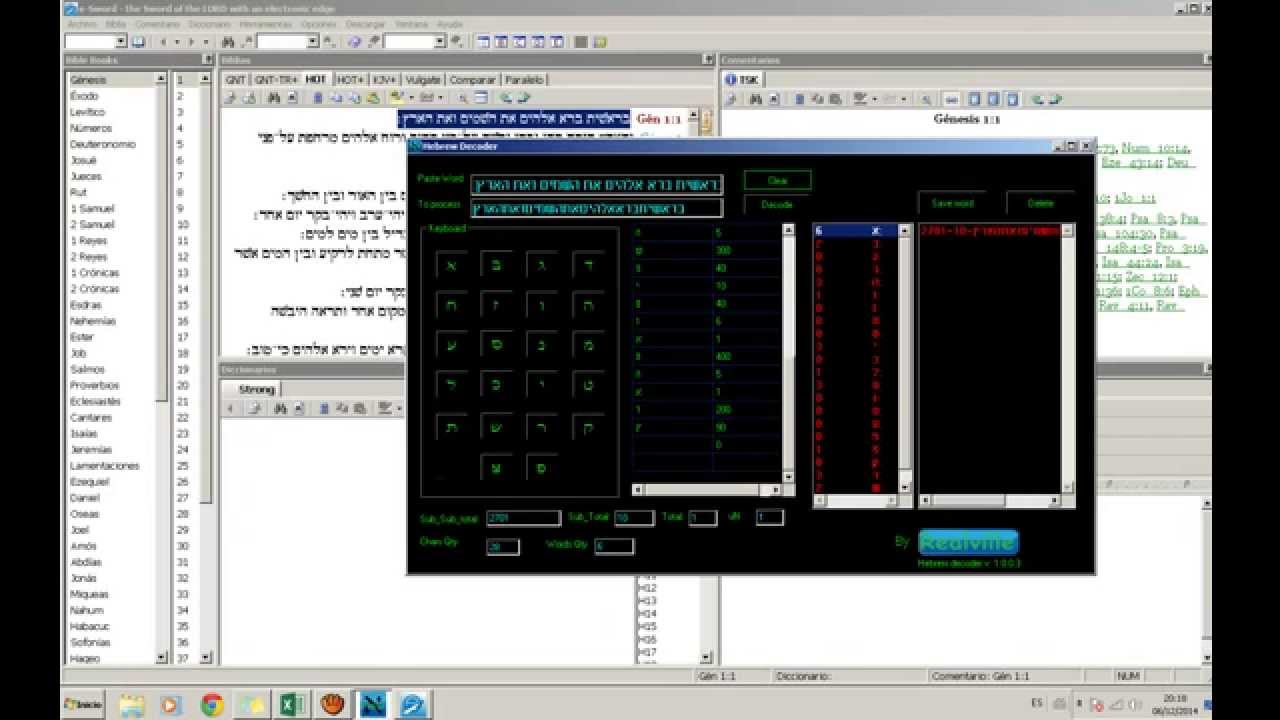Open the Ayuda menu
The width and height of the screenshot is (1280, 720).
(x=450, y=23)
